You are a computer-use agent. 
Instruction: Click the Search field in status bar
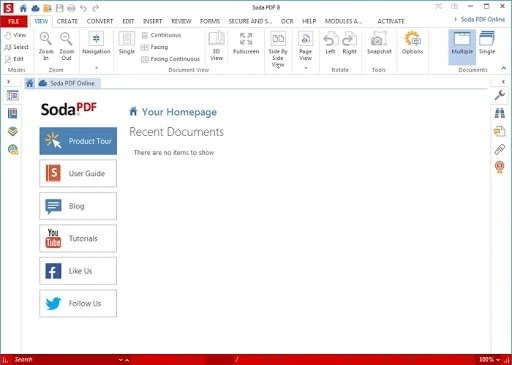[x=65, y=360]
